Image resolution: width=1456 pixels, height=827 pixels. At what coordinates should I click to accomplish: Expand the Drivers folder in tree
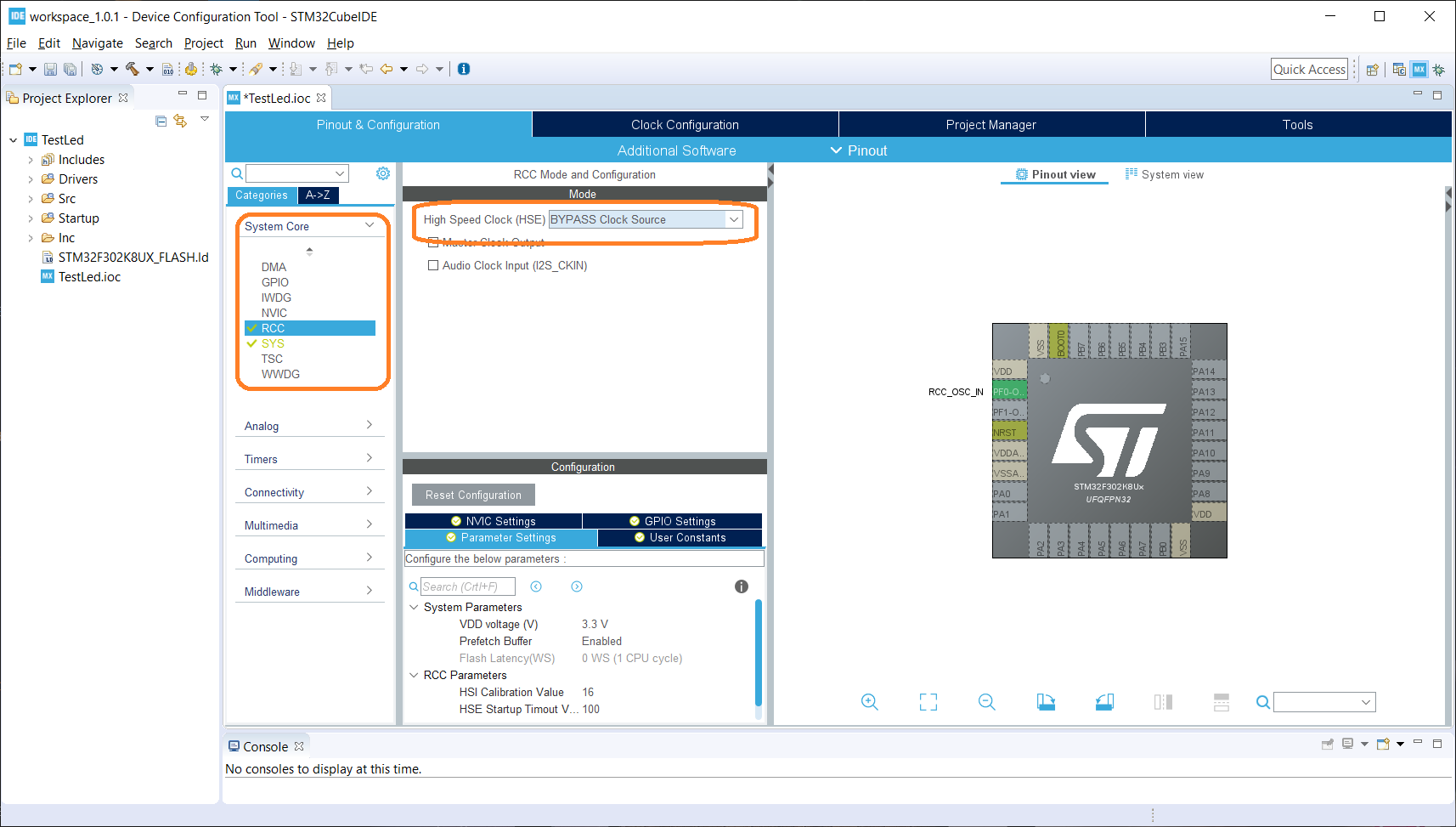pyautogui.click(x=31, y=179)
